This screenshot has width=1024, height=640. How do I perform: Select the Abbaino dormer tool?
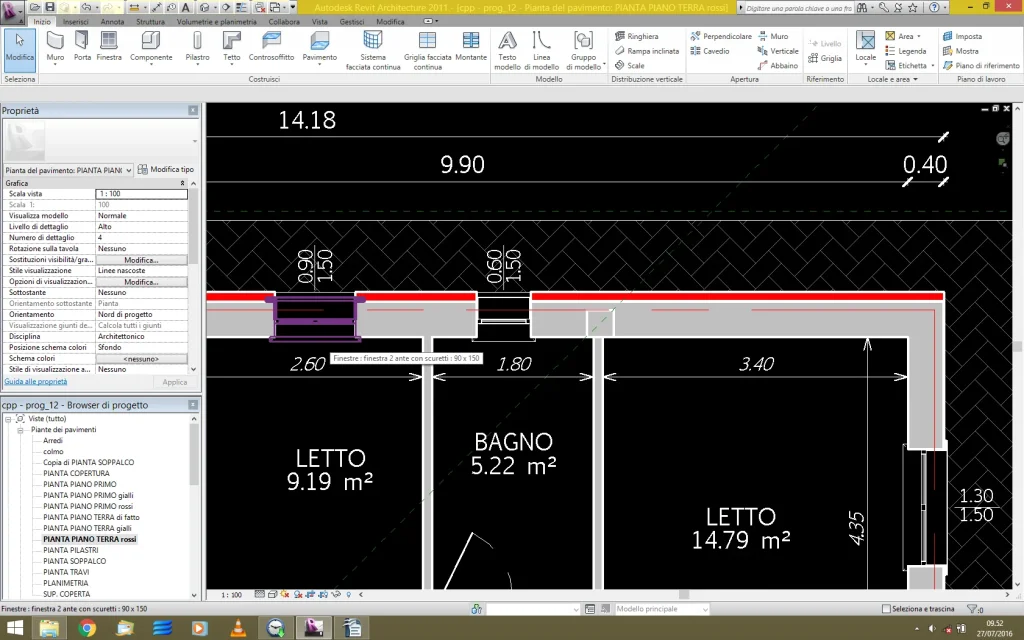(778, 65)
